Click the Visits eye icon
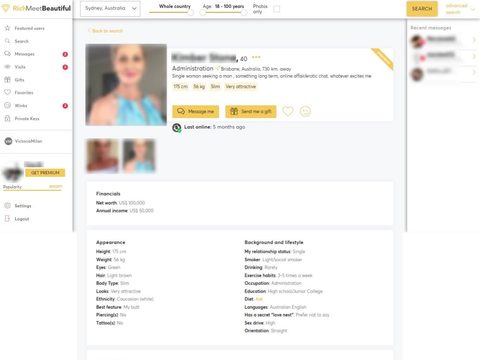 click(x=7, y=67)
